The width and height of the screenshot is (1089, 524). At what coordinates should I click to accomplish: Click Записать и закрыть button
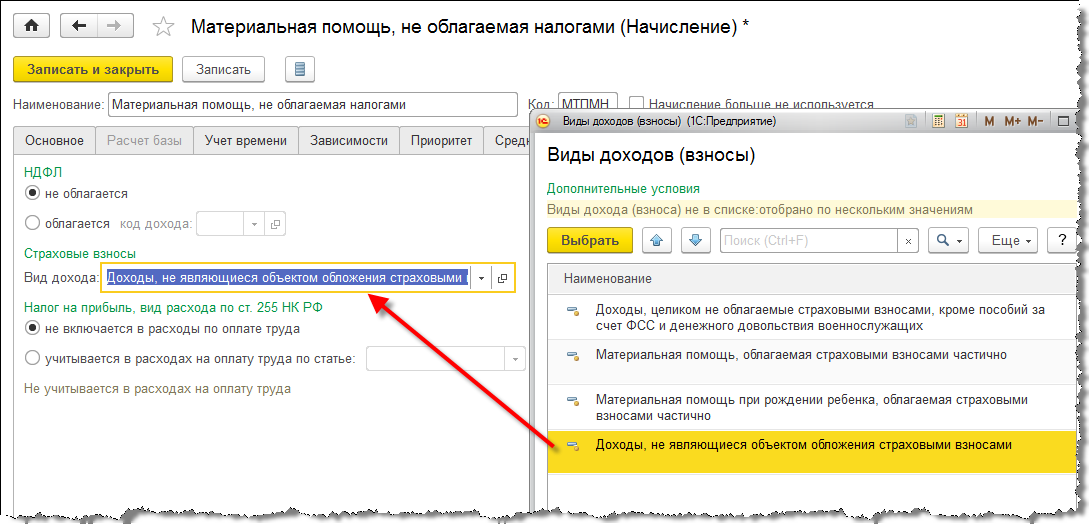(x=93, y=69)
